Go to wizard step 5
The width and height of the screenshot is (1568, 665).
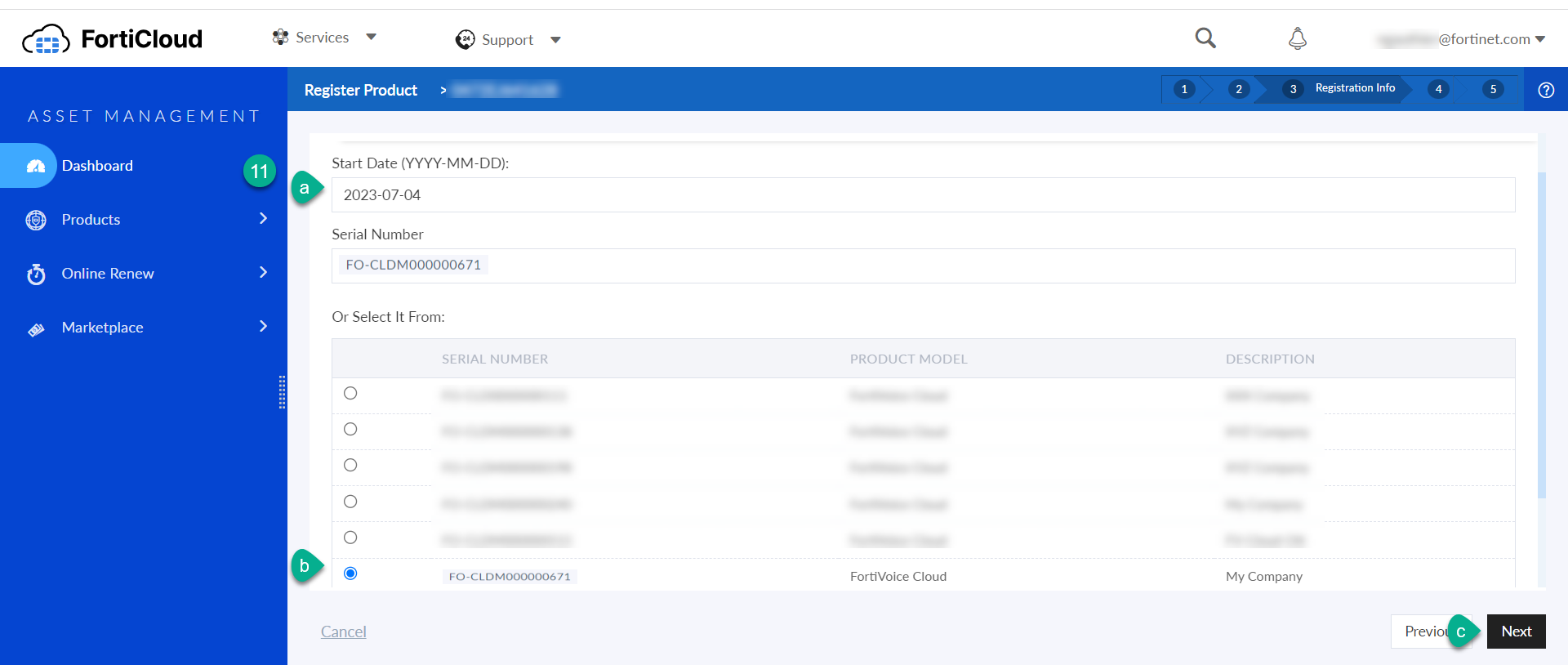(1494, 89)
